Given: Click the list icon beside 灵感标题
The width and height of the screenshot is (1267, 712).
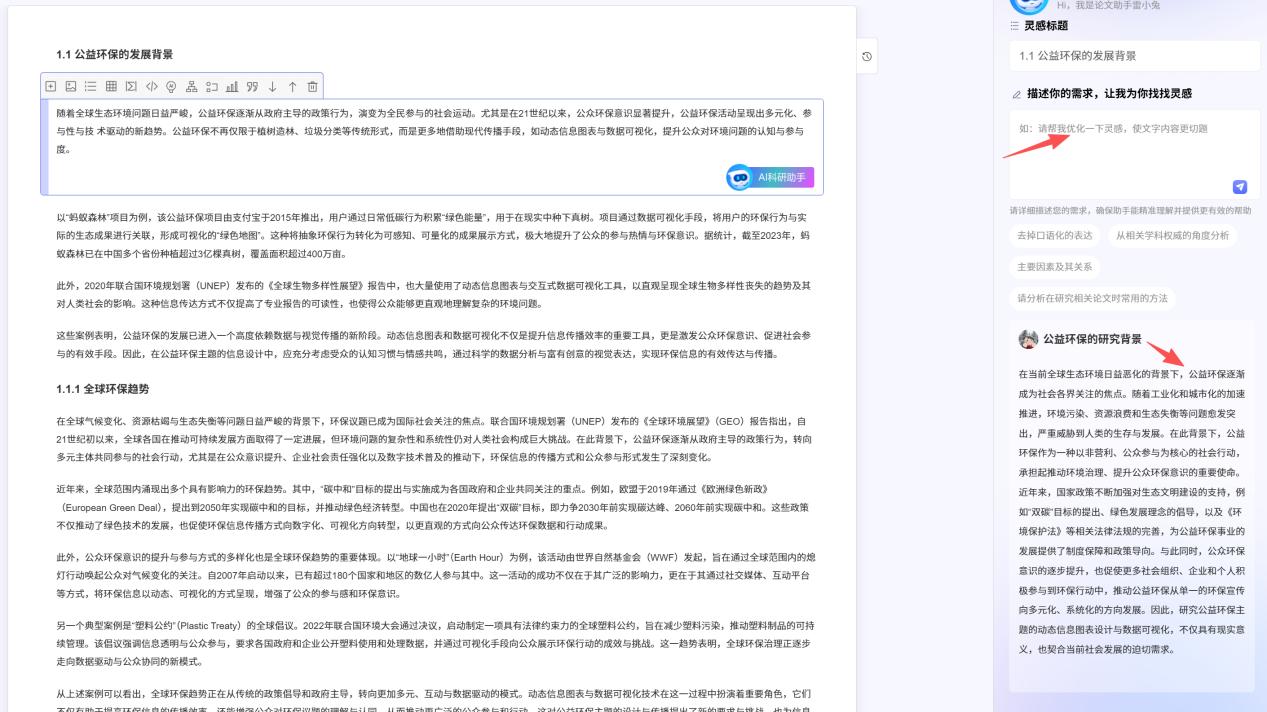Looking at the screenshot, I should tap(1014, 26).
